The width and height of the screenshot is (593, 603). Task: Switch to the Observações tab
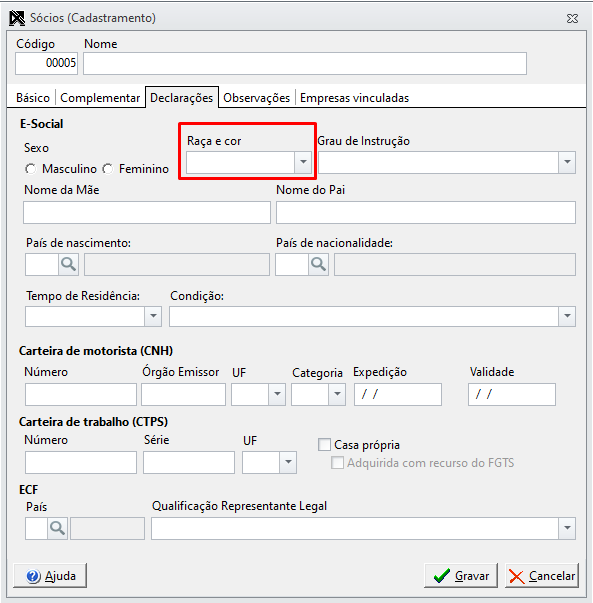click(x=257, y=98)
